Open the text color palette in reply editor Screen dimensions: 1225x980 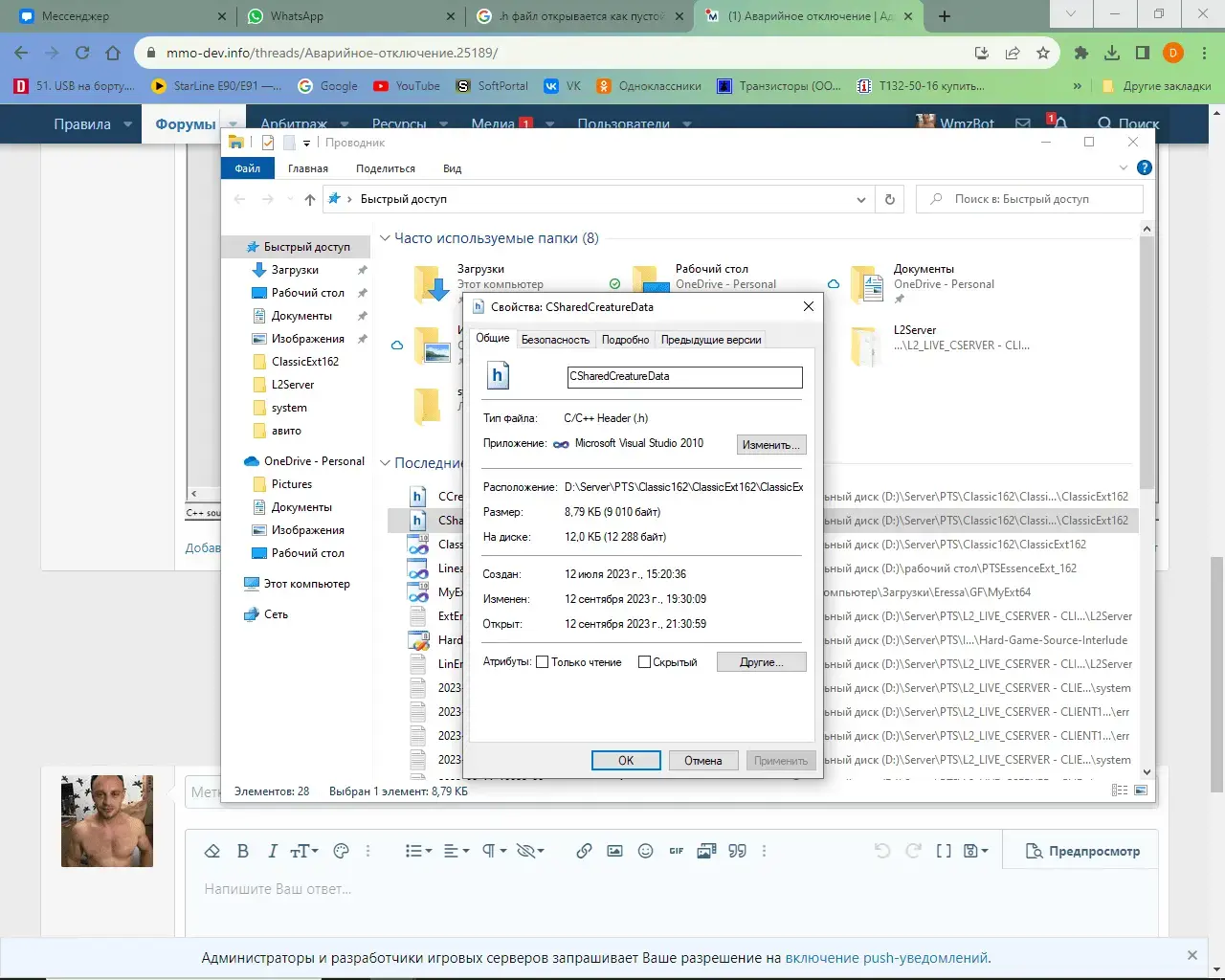(x=341, y=851)
